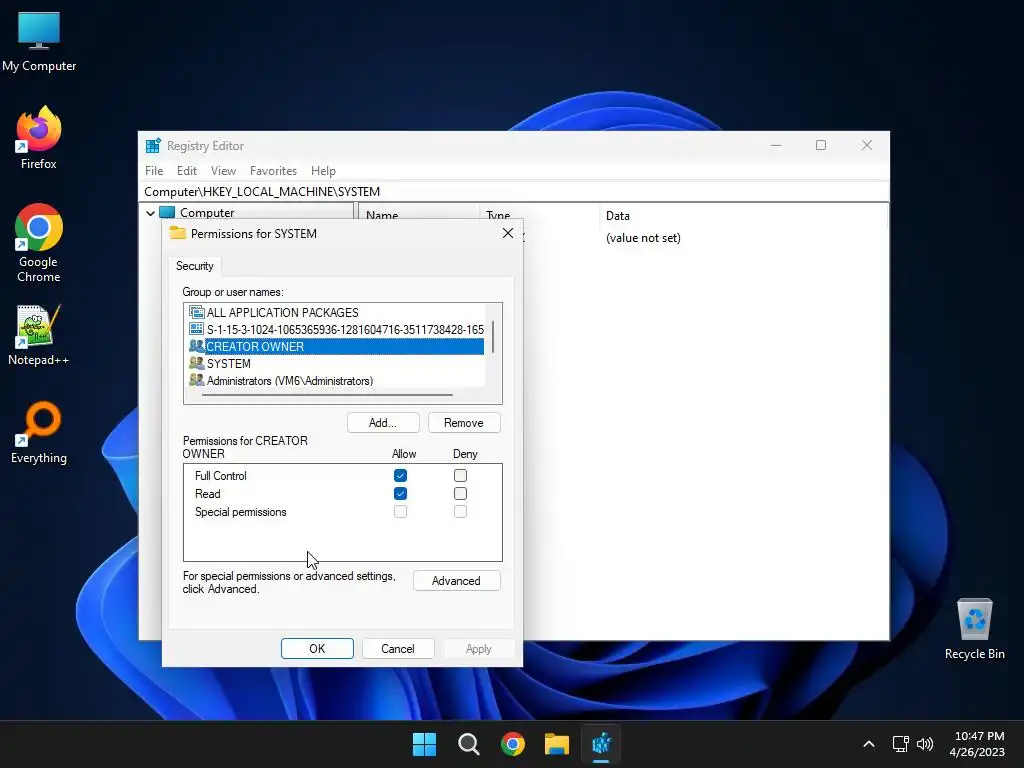Image resolution: width=1024 pixels, height=768 pixels.
Task: Select the Security tab
Action: [195, 266]
